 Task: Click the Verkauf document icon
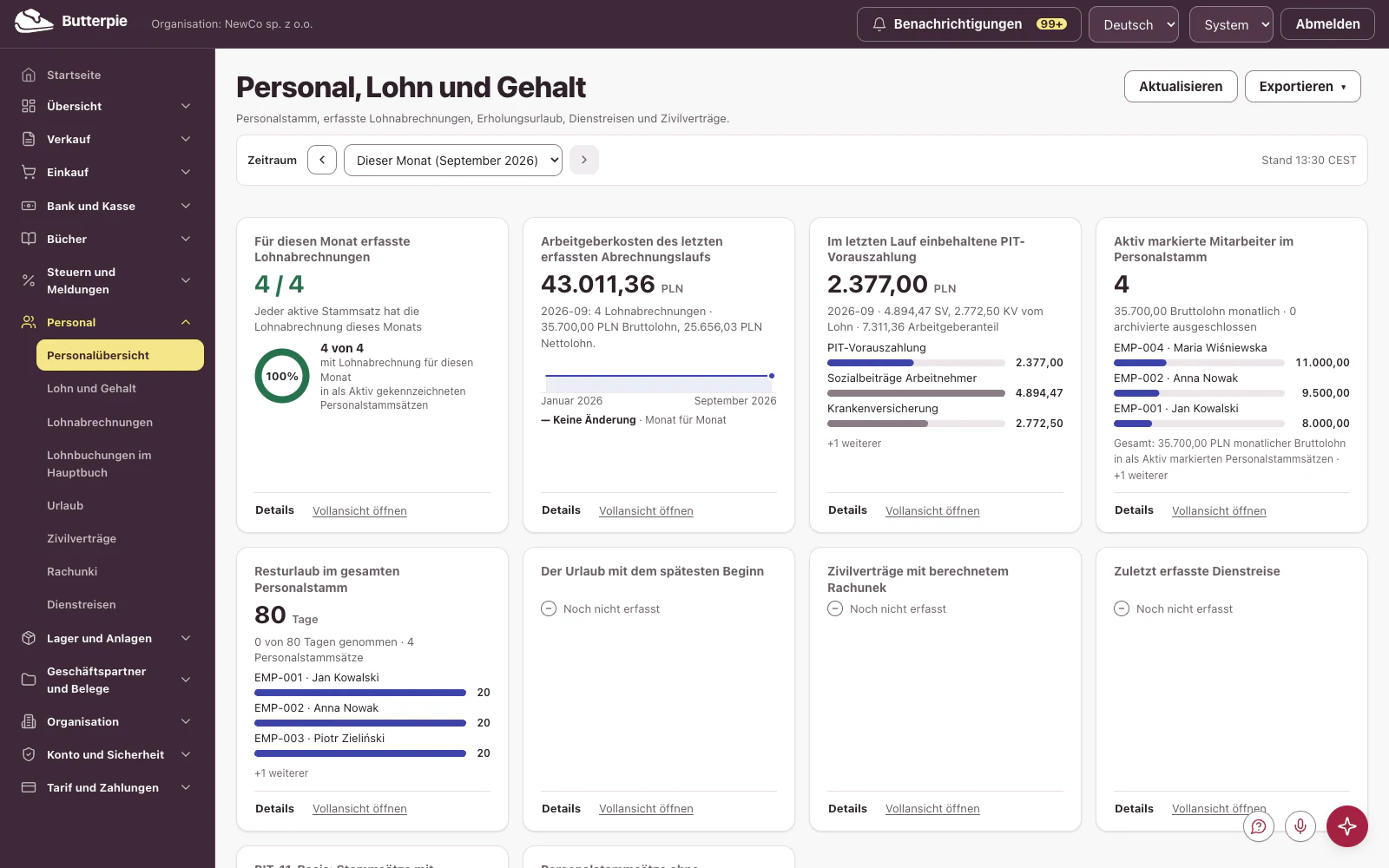point(29,139)
